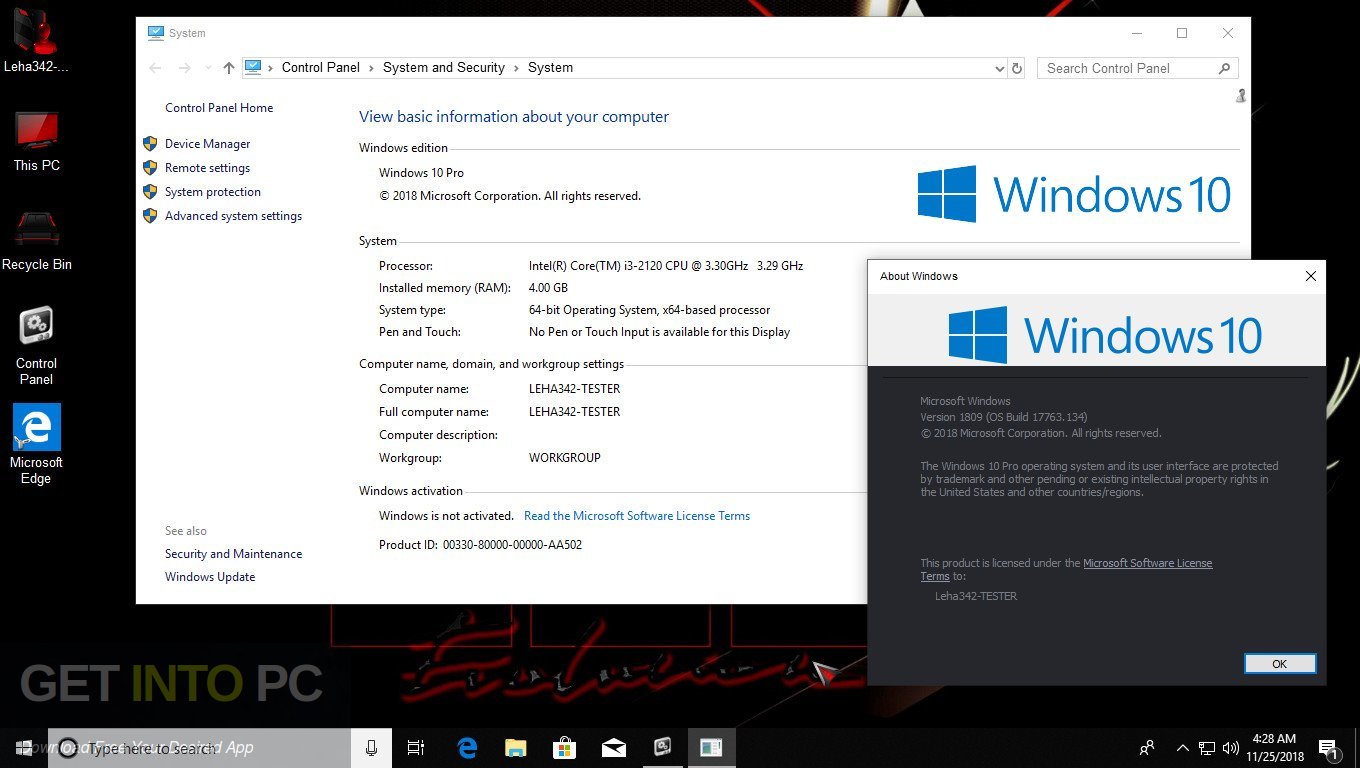Open the Action Center notifications icon
Image resolution: width=1360 pixels, height=768 pixels.
pyautogui.click(x=1330, y=747)
